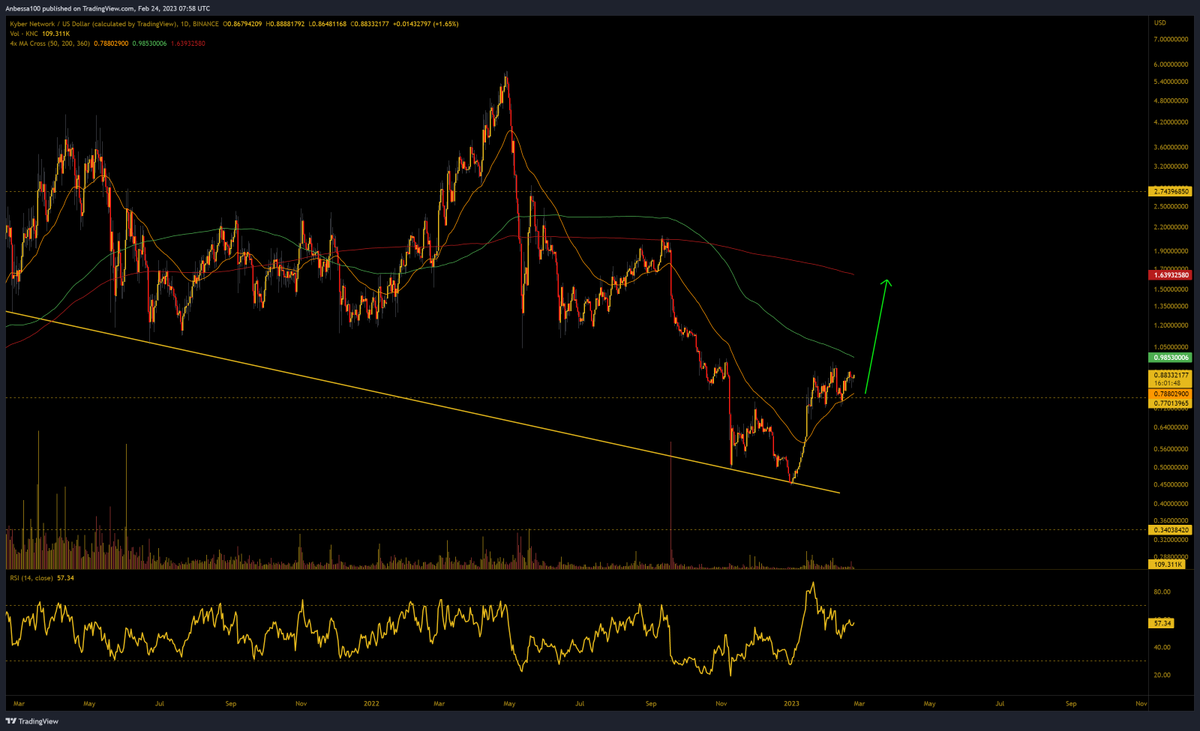Viewport: 1200px width, 731px height.
Task: Click the 109.311K volume label on the price axis
Action: click(x=1166, y=565)
